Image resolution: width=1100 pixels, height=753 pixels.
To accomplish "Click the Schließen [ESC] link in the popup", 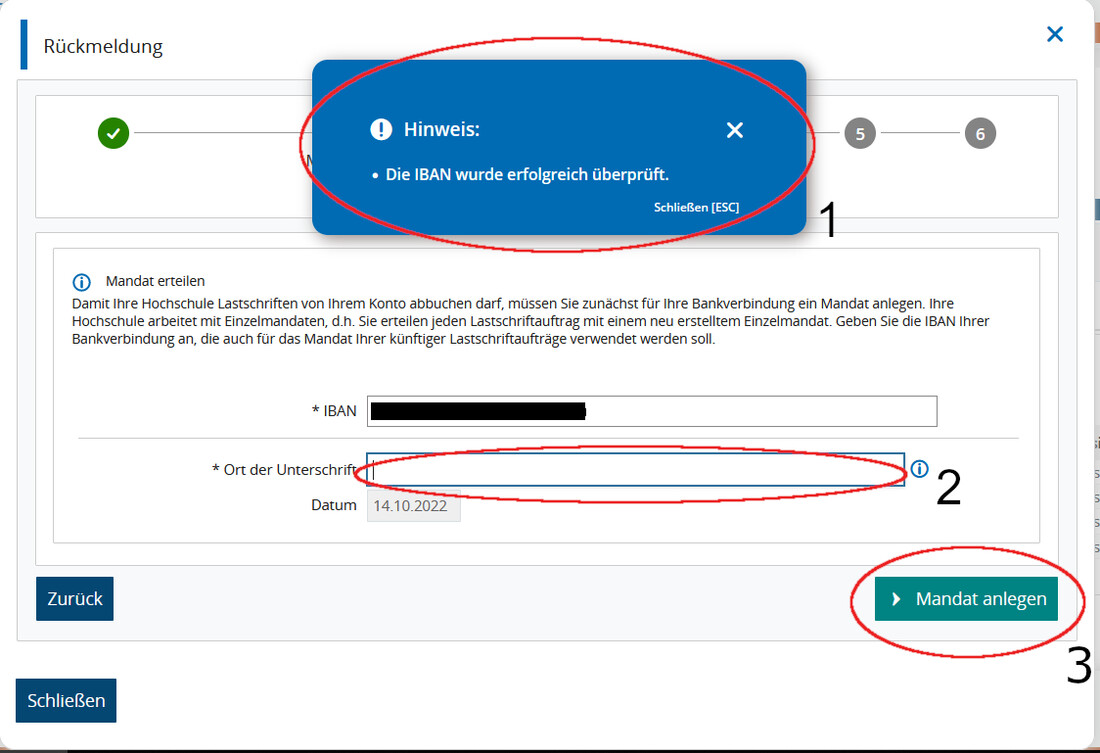I will (x=696, y=207).
